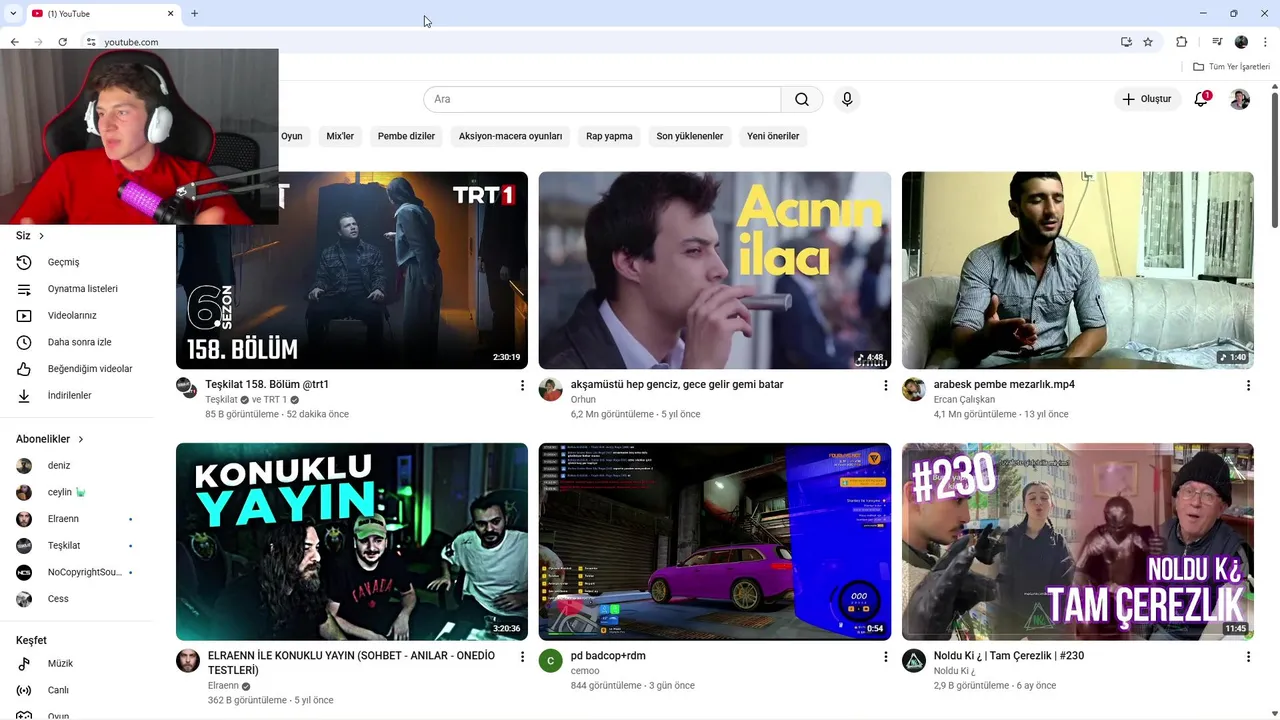The height and width of the screenshot is (720, 1280).
Task: Click the Oluştur create button
Action: [x=1147, y=99]
